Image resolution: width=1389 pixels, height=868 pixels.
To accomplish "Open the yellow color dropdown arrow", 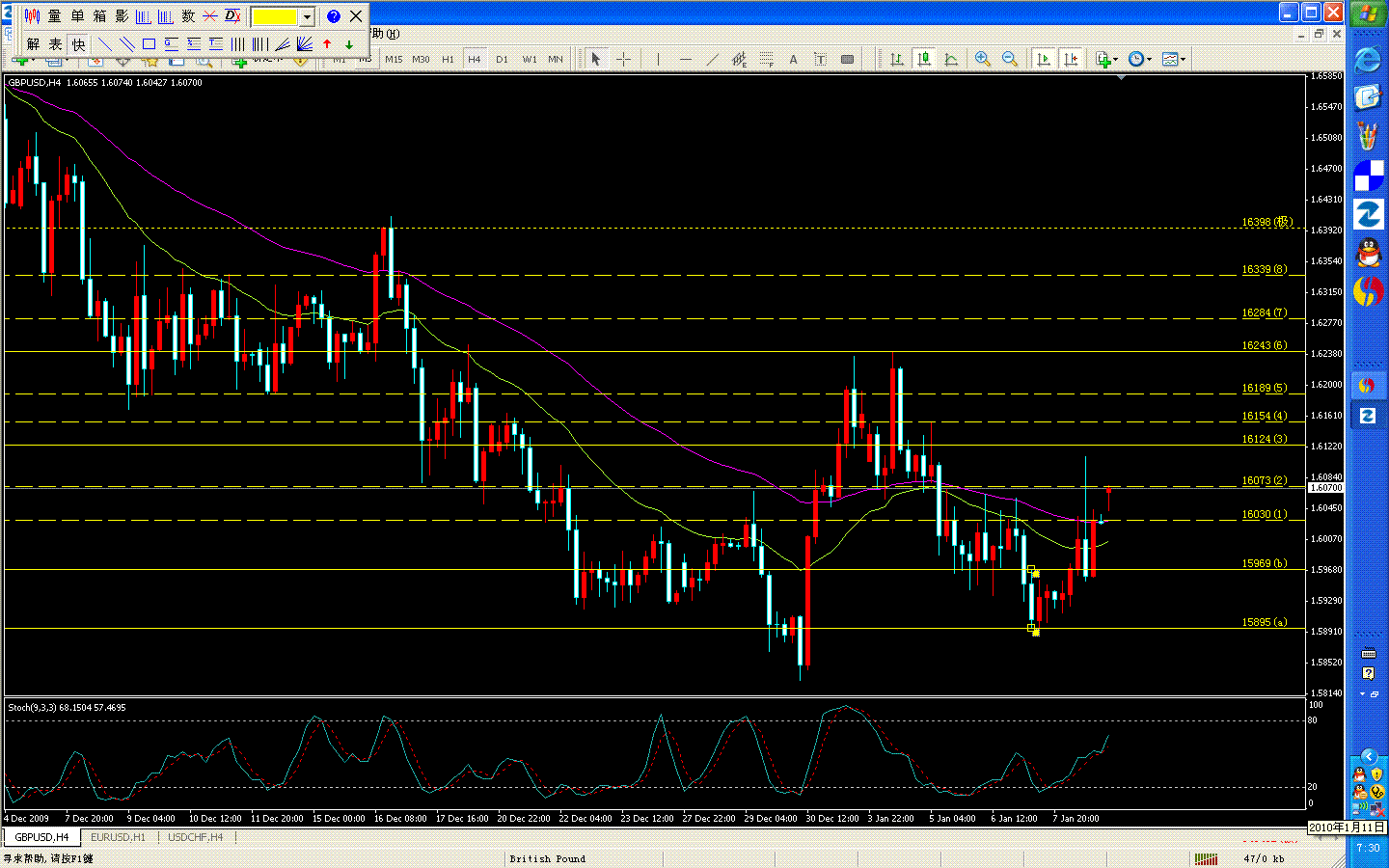I will click(308, 16).
